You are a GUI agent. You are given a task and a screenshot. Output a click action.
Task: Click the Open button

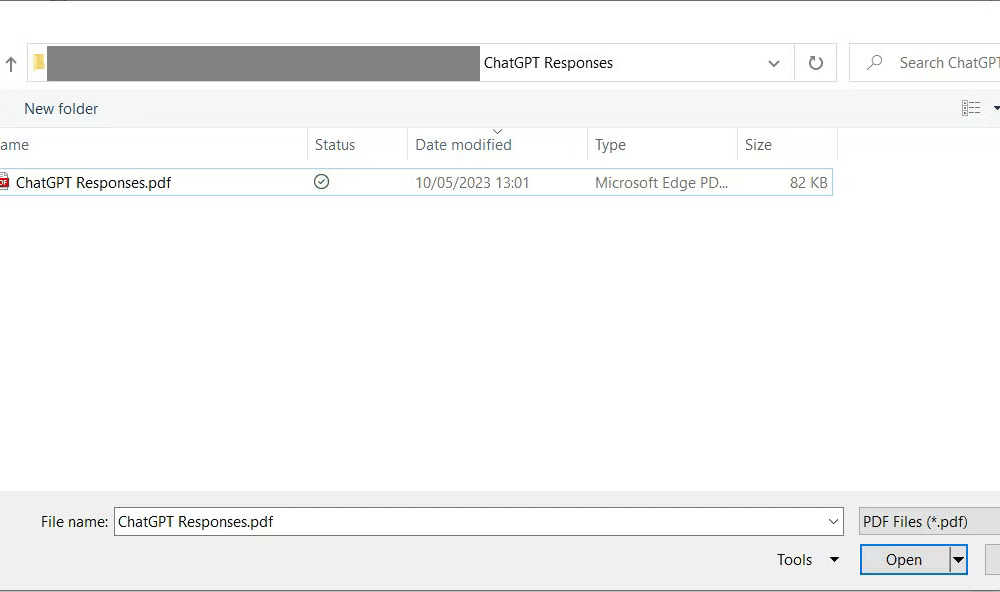click(x=904, y=559)
